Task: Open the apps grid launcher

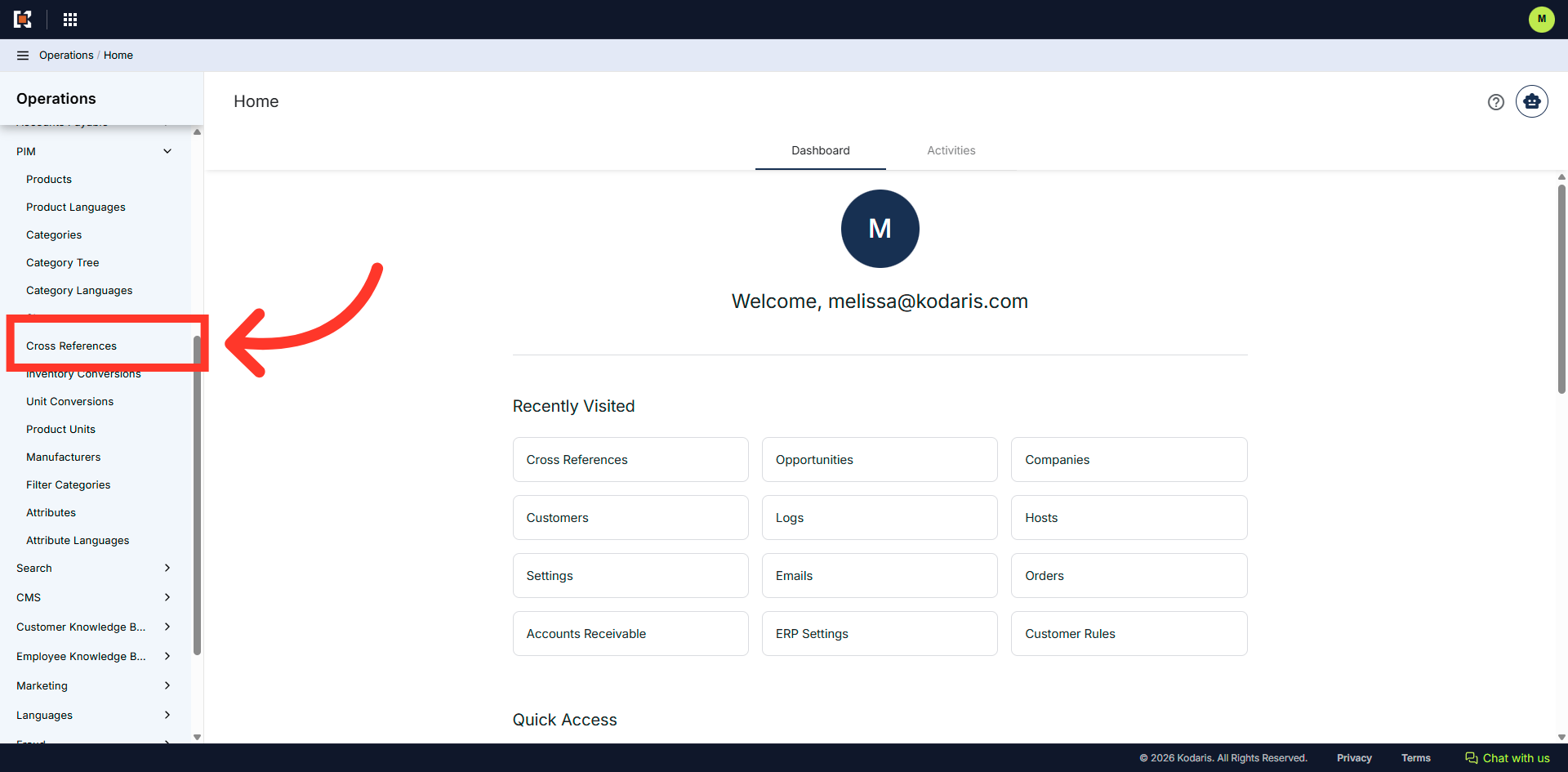Action: 70,19
